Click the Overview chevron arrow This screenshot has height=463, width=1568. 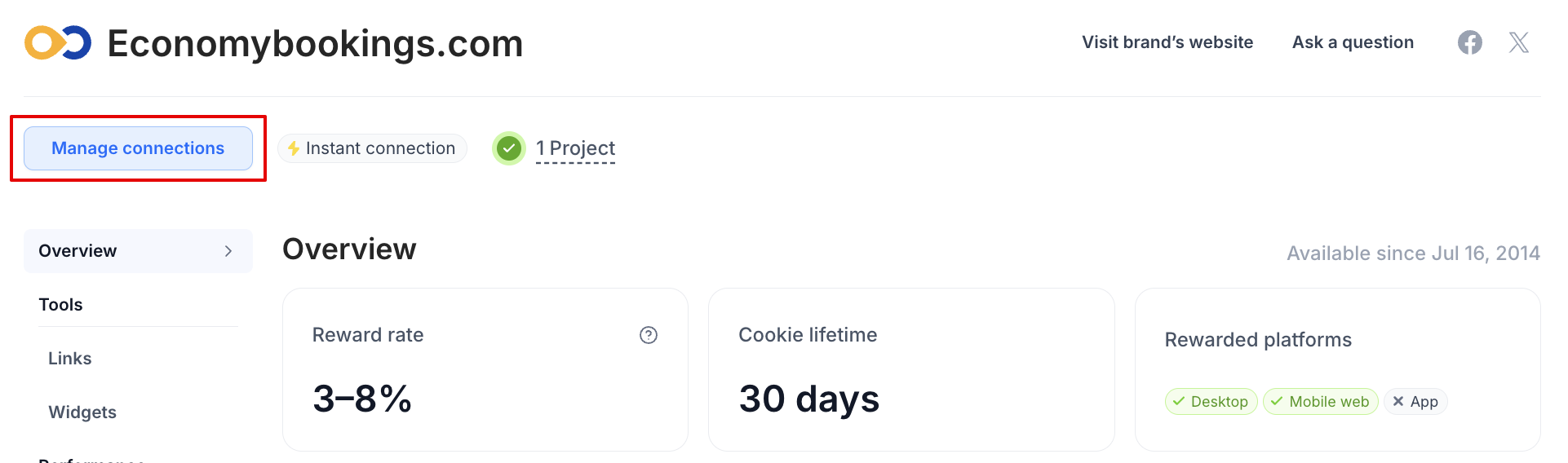coord(228,251)
